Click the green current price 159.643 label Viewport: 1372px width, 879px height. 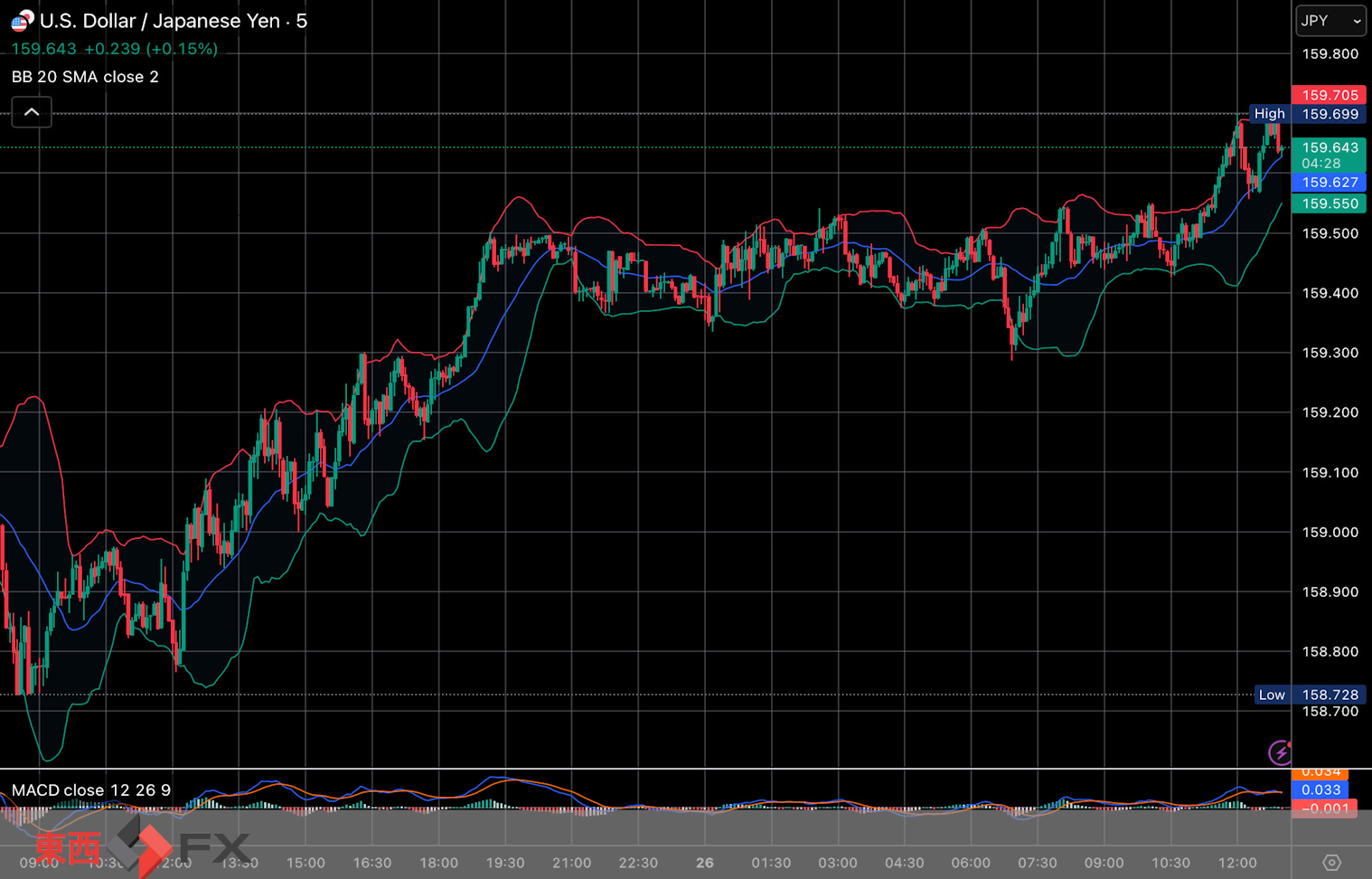(1329, 148)
